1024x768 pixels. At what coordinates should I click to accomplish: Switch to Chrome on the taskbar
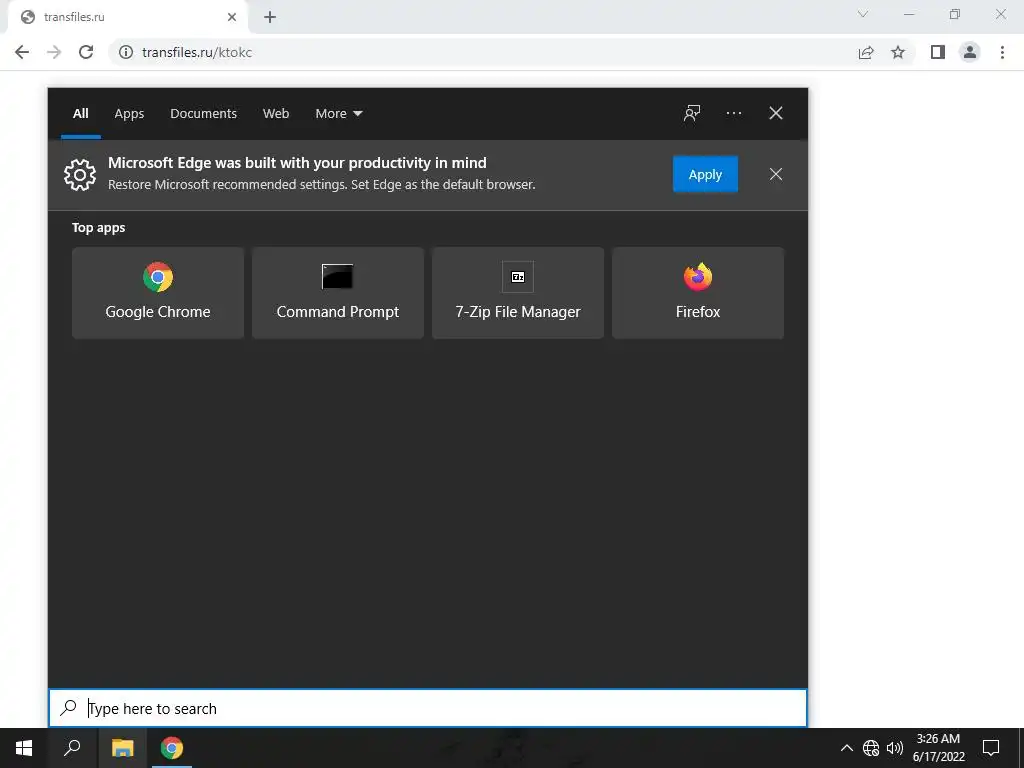[x=172, y=748]
